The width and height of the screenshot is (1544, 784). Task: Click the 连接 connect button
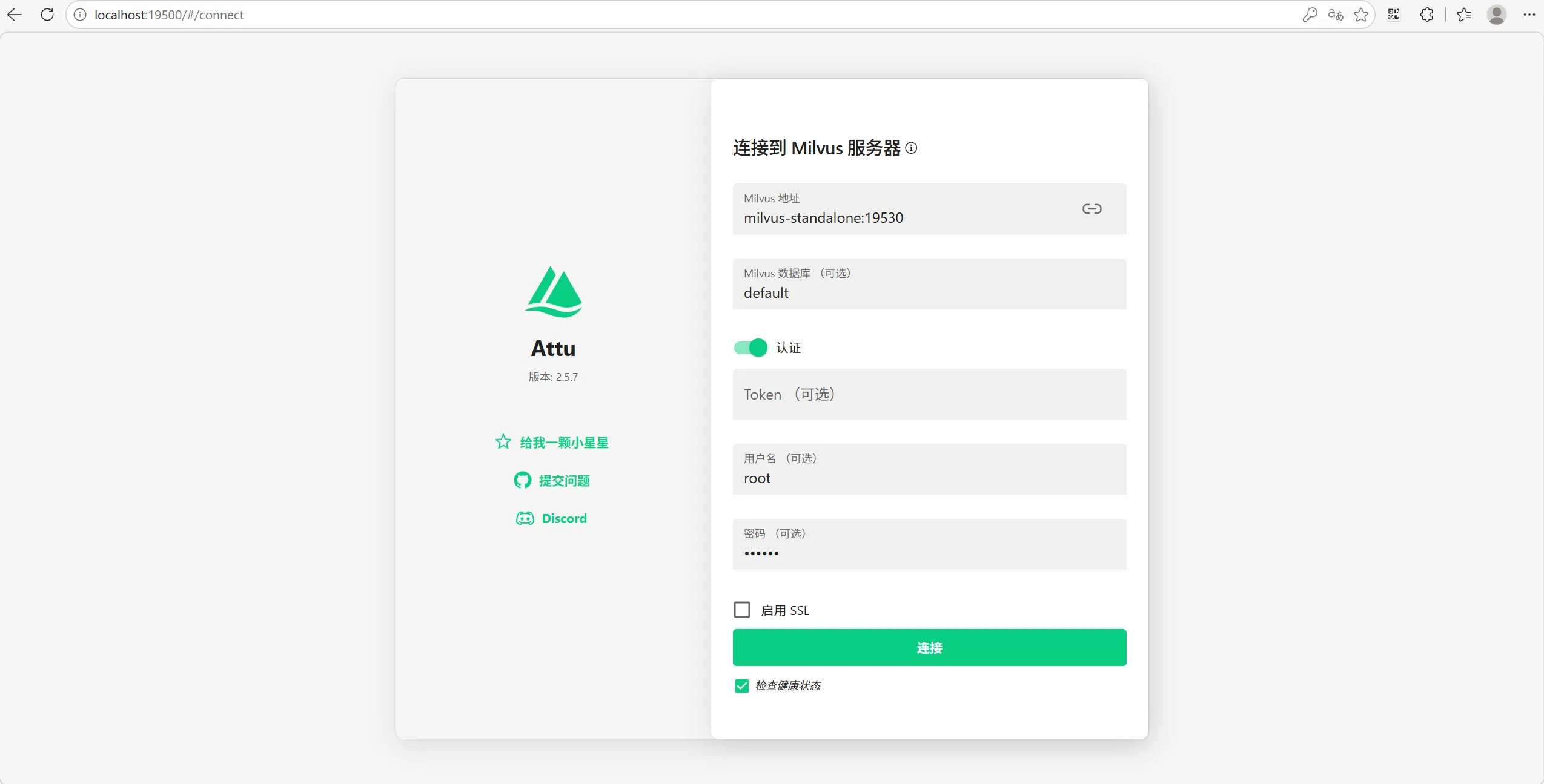pyautogui.click(x=929, y=647)
